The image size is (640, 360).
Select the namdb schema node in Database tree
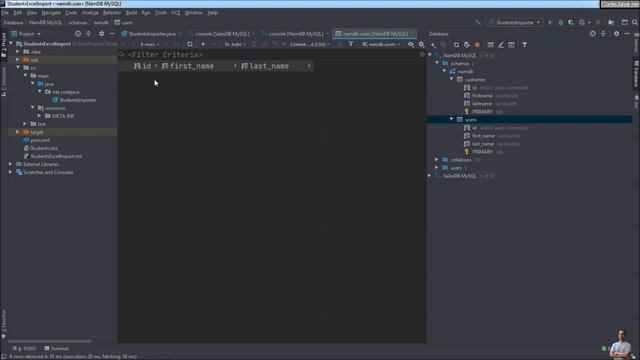point(465,72)
